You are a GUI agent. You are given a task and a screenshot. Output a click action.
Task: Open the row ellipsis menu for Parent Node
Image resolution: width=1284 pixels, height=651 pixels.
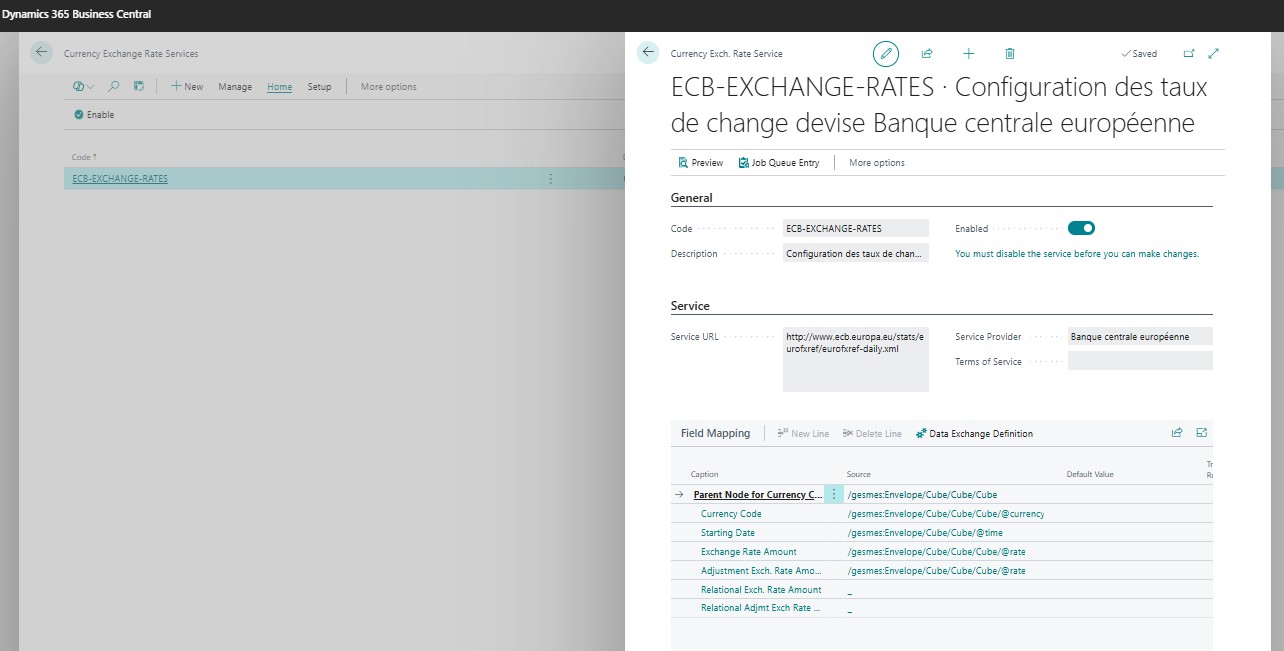[833, 494]
